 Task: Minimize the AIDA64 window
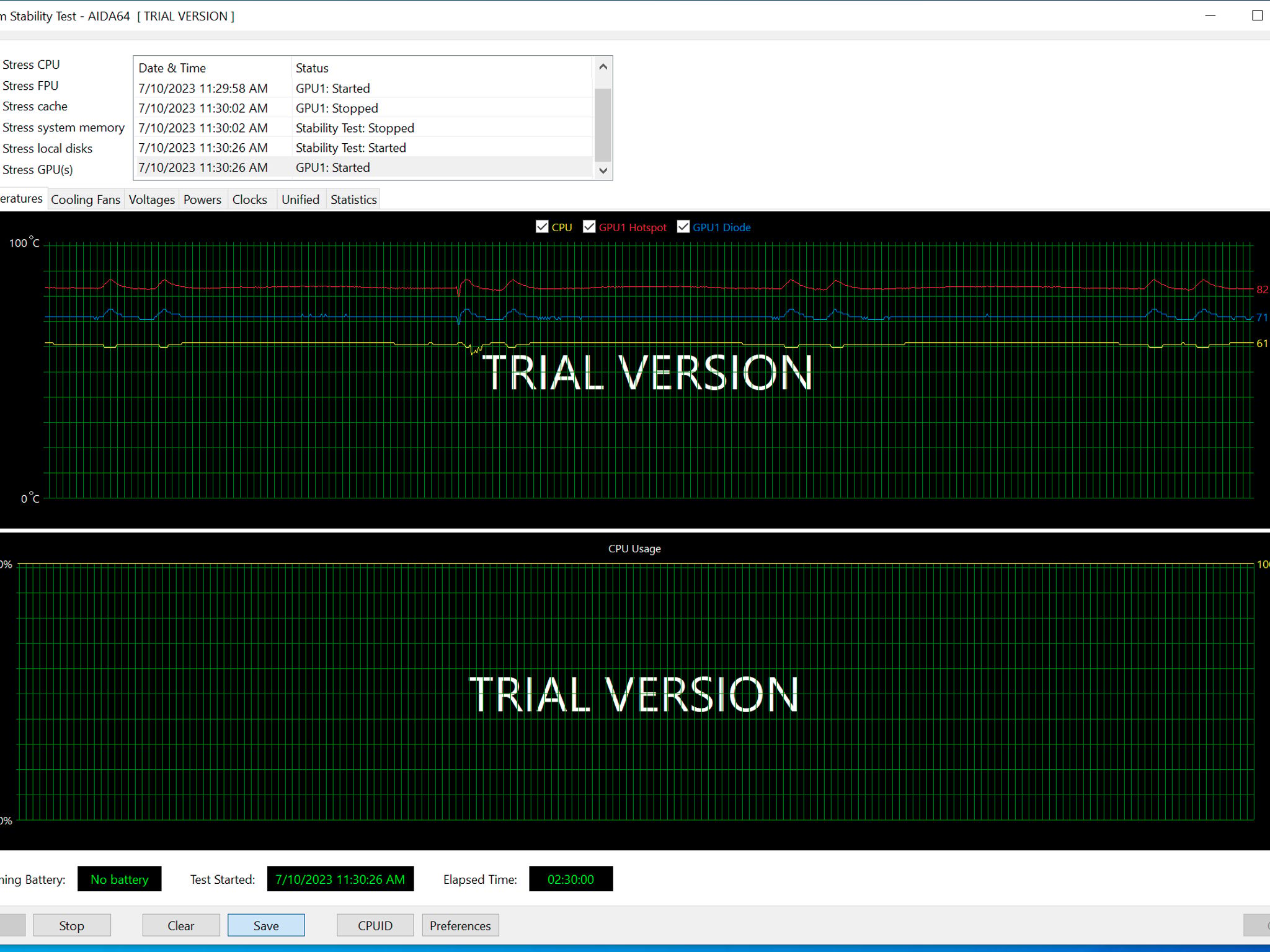point(1210,15)
